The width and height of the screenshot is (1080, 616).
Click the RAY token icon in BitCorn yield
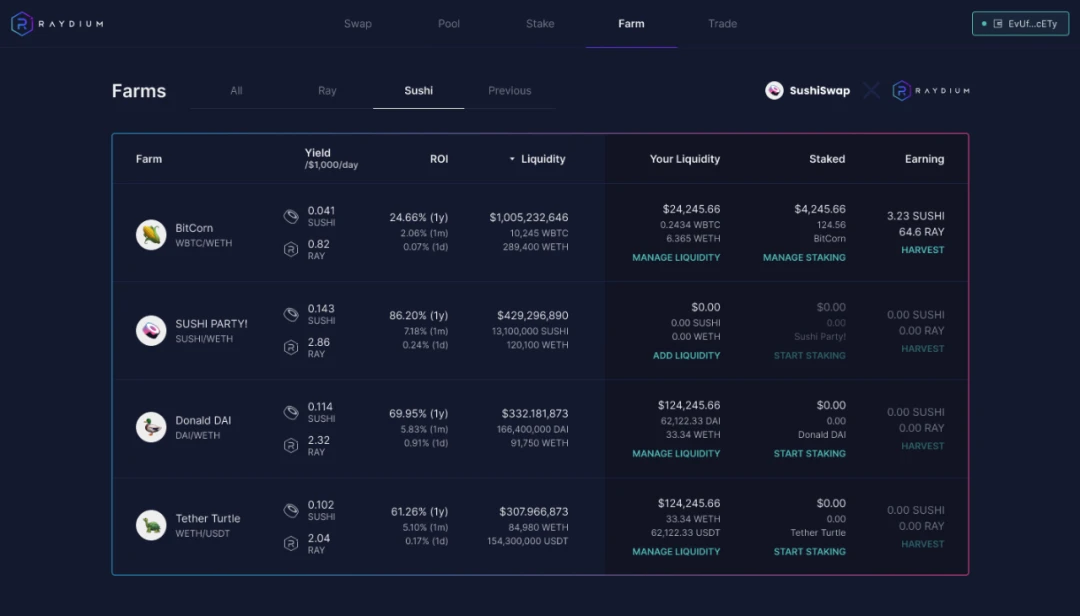(291, 249)
